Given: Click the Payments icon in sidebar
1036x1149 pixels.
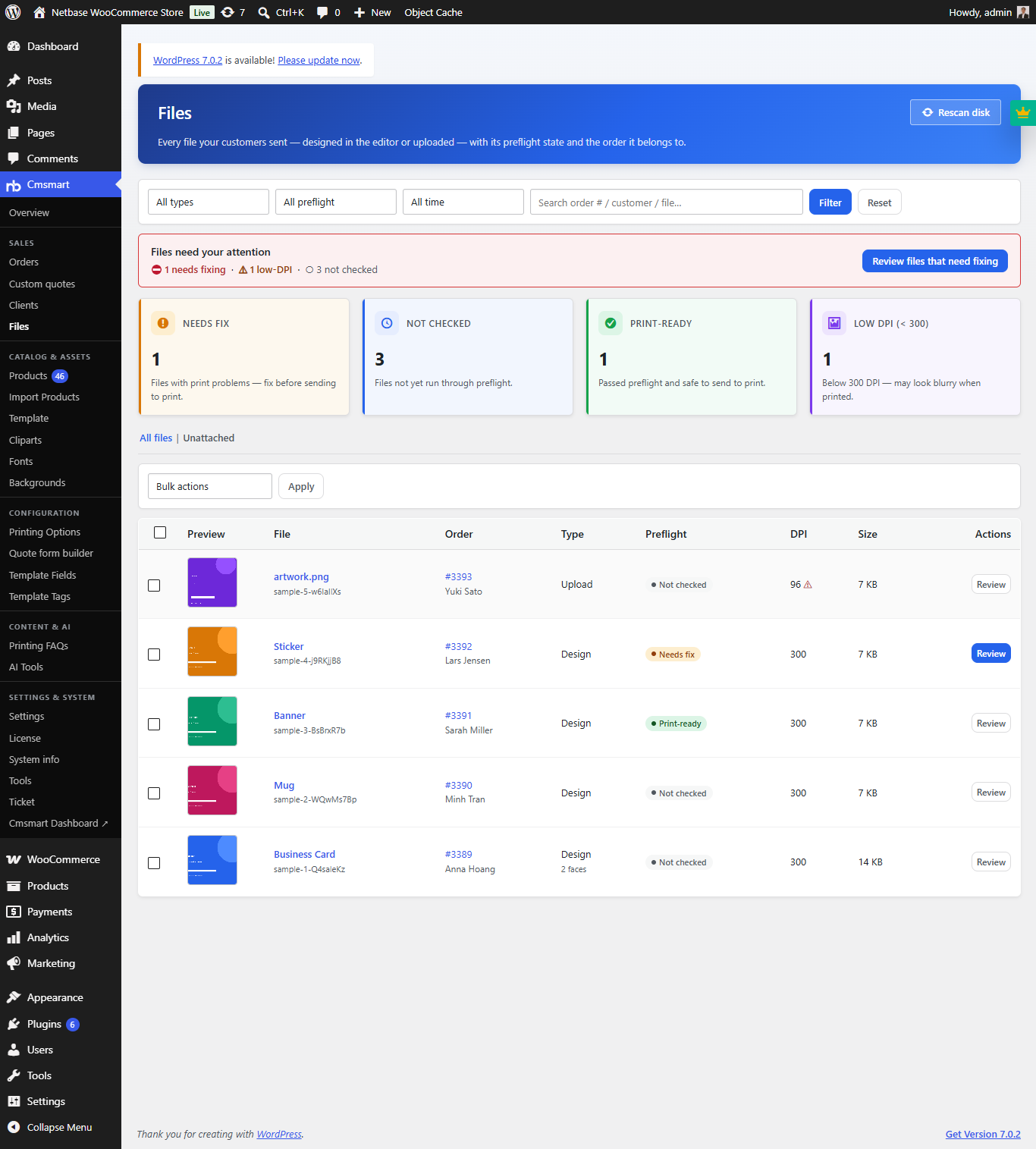Looking at the screenshot, I should click(14, 912).
